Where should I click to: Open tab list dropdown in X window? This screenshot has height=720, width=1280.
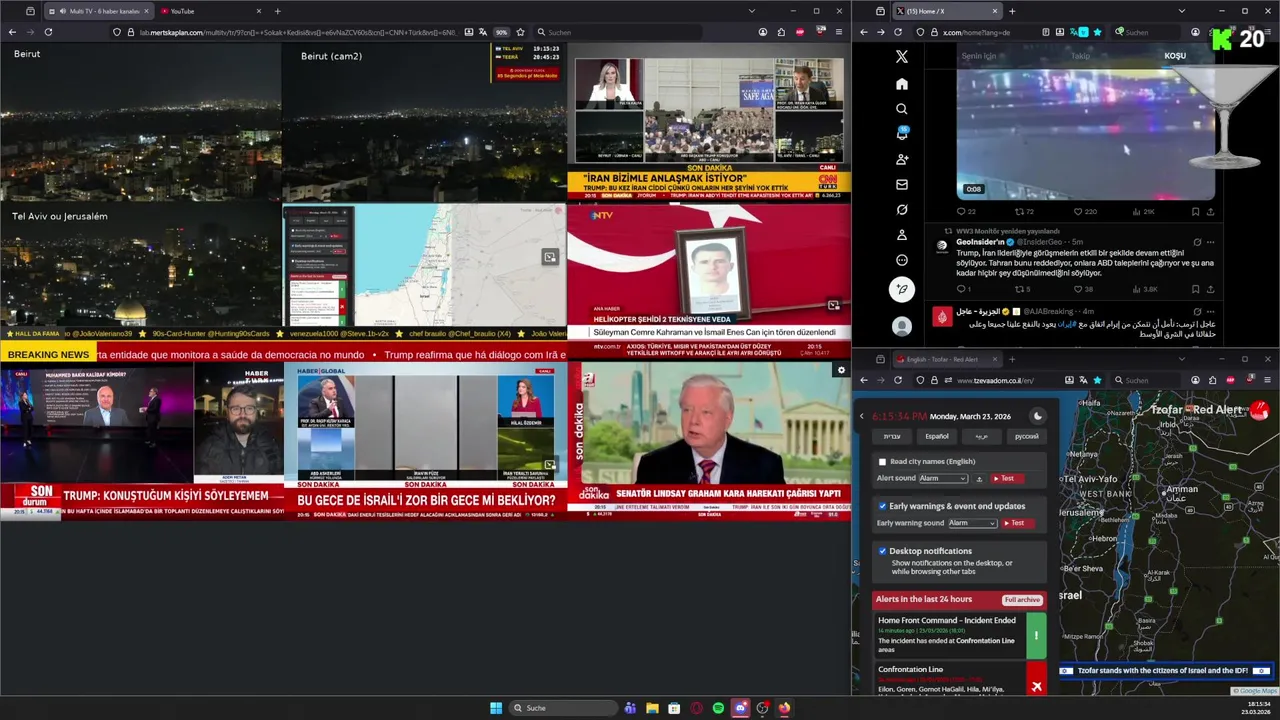pyautogui.click(x=1180, y=11)
